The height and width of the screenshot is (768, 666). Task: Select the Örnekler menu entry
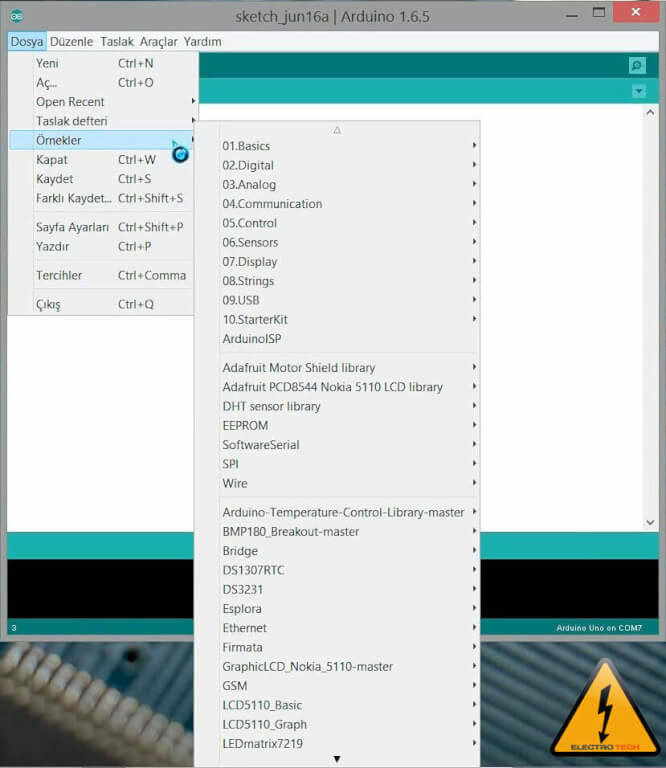[x=101, y=140]
